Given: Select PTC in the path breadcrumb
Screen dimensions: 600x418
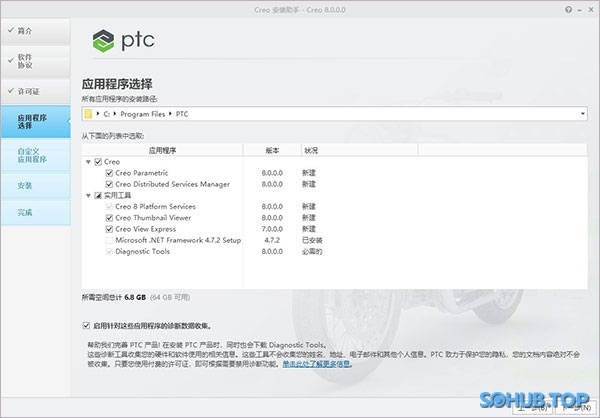Looking at the screenshot, I should point(182,114).
